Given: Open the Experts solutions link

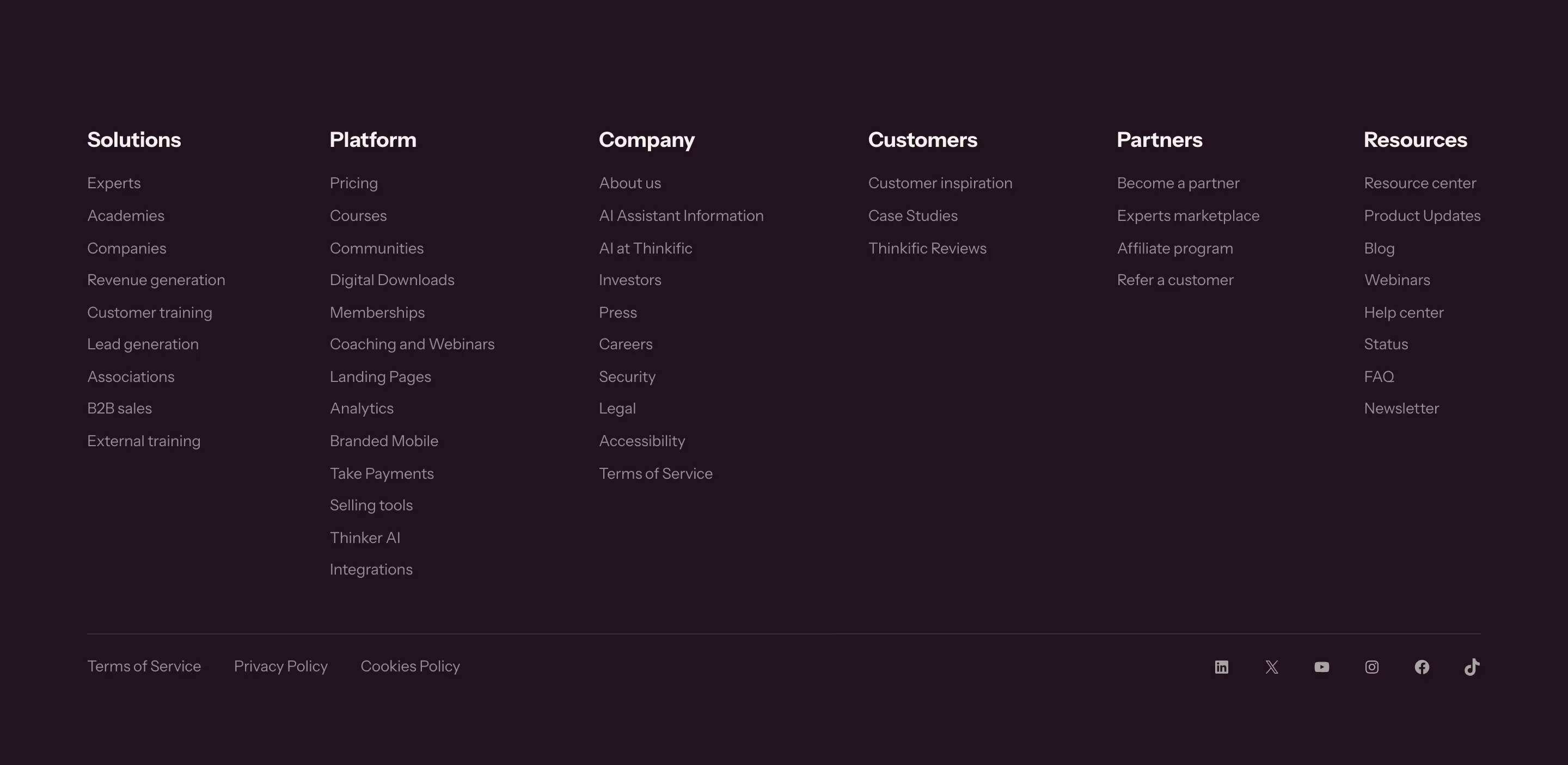Looking at the screenshot, I should [114, 183].
